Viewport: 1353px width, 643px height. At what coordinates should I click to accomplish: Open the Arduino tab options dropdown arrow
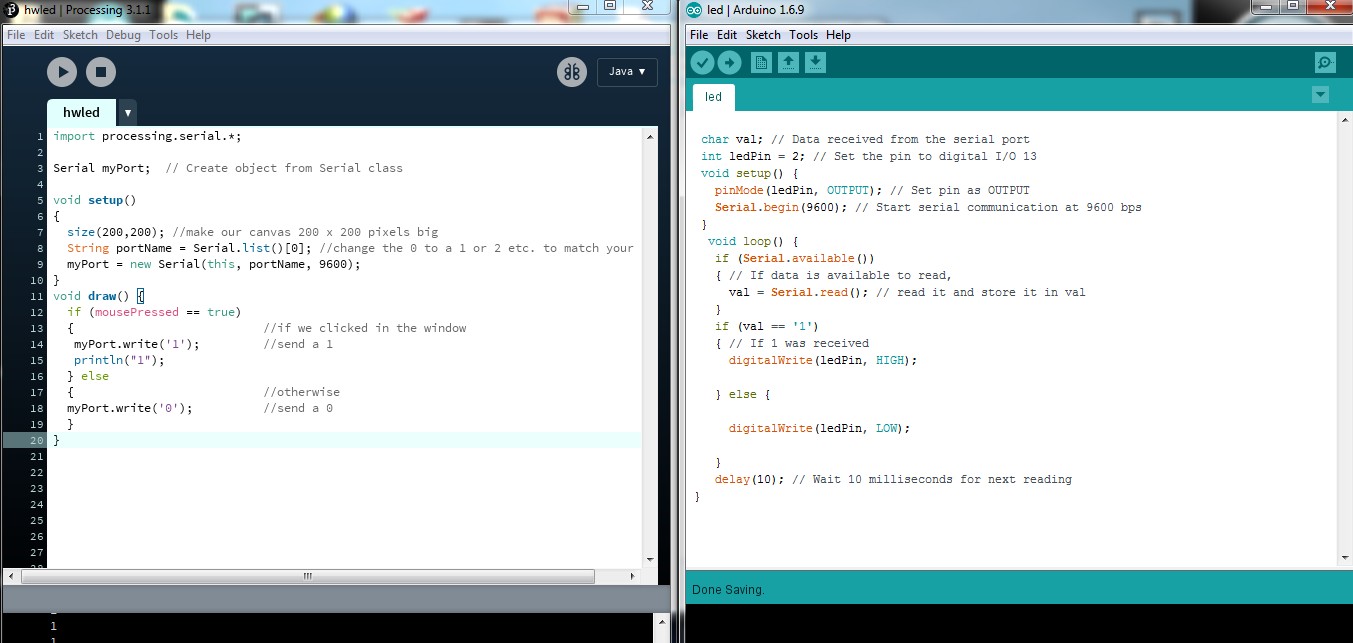(x=1320, y=95)
